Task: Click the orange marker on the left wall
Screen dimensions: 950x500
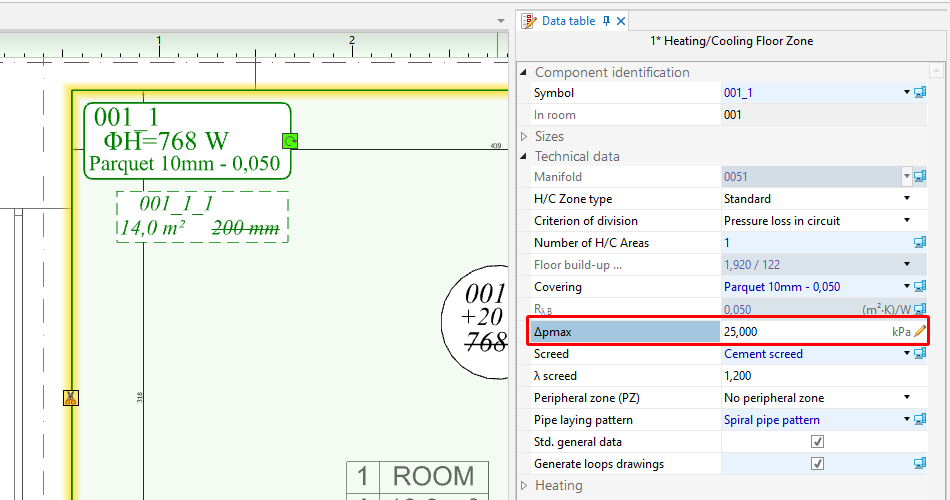Action: point(71,398)
